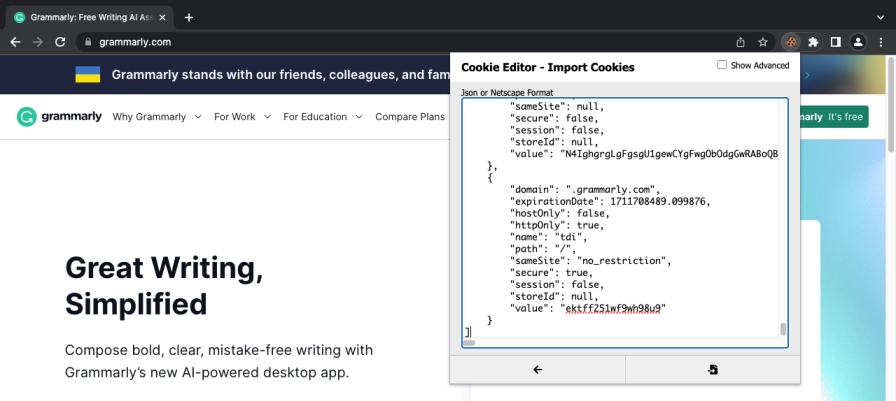Image resolution: width=896 pixels, height=401 pixels.
Task: Click the "sameSite": "no_restriction" line
Action: click(x=590, y=261)
